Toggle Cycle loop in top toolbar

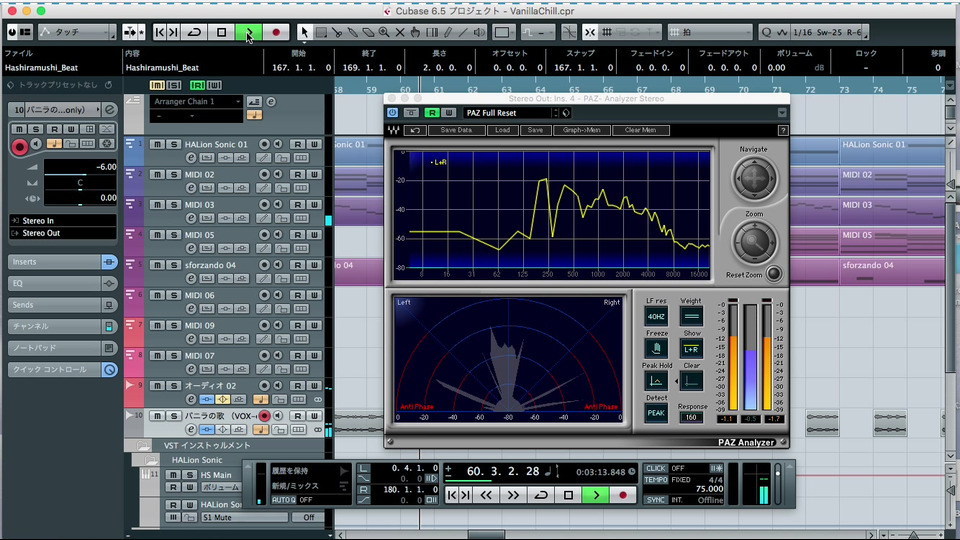tap(194, 32)
